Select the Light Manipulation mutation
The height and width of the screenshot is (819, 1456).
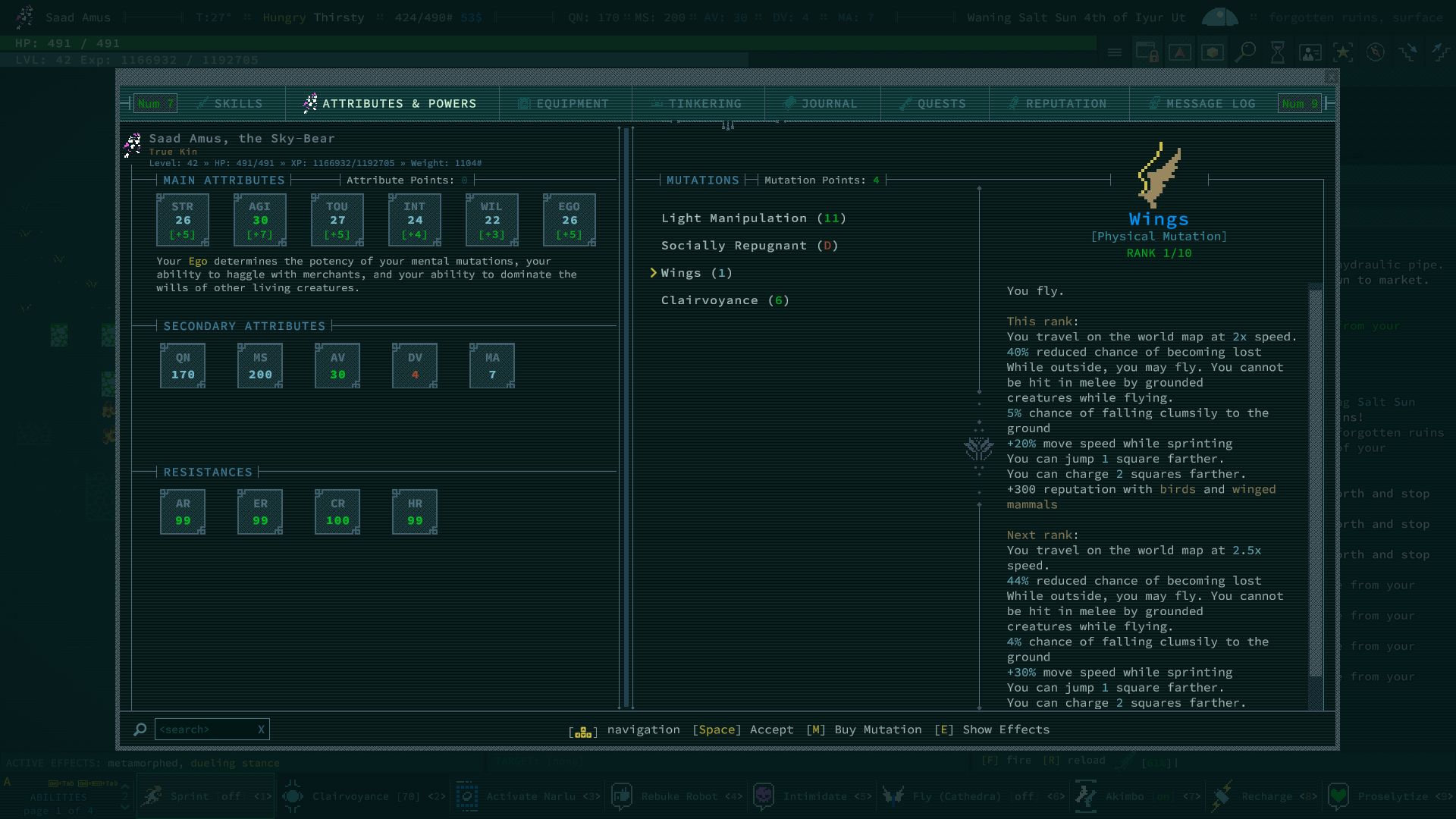click(753, 218)
